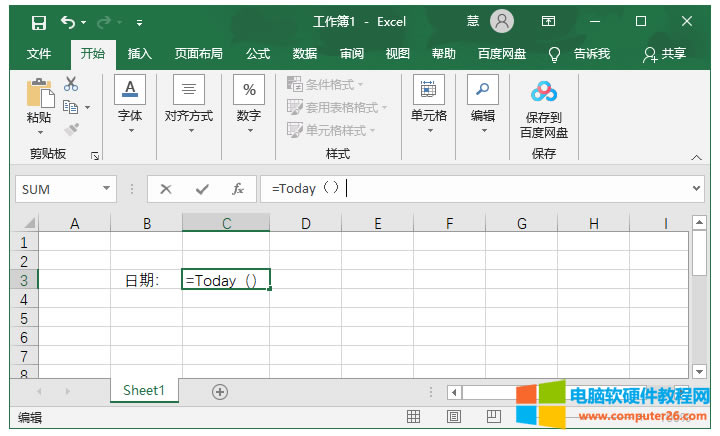Click the Undo arrow icon
Image resolution: width=720 pixels, height=436 pixels.
68,22
